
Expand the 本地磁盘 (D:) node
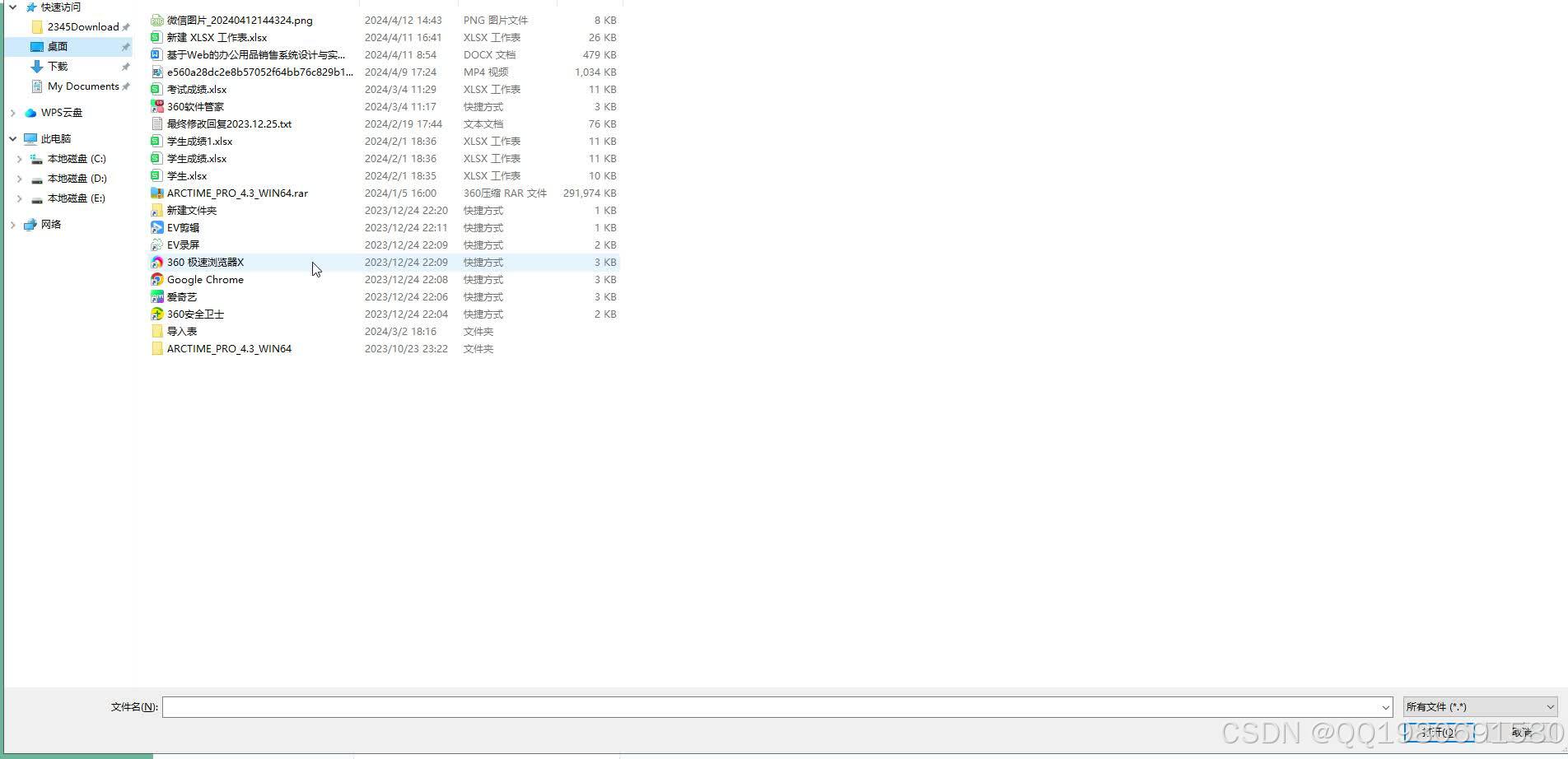click(x=19, y=179)
